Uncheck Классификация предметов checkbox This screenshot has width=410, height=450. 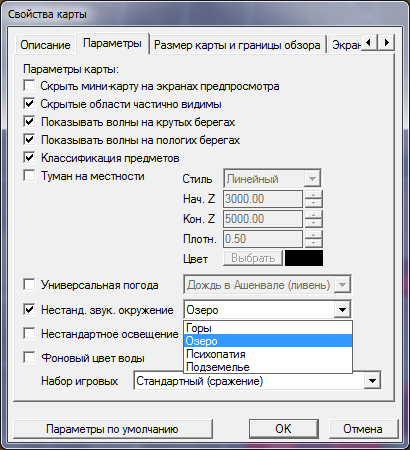click(x=29, y=157)
